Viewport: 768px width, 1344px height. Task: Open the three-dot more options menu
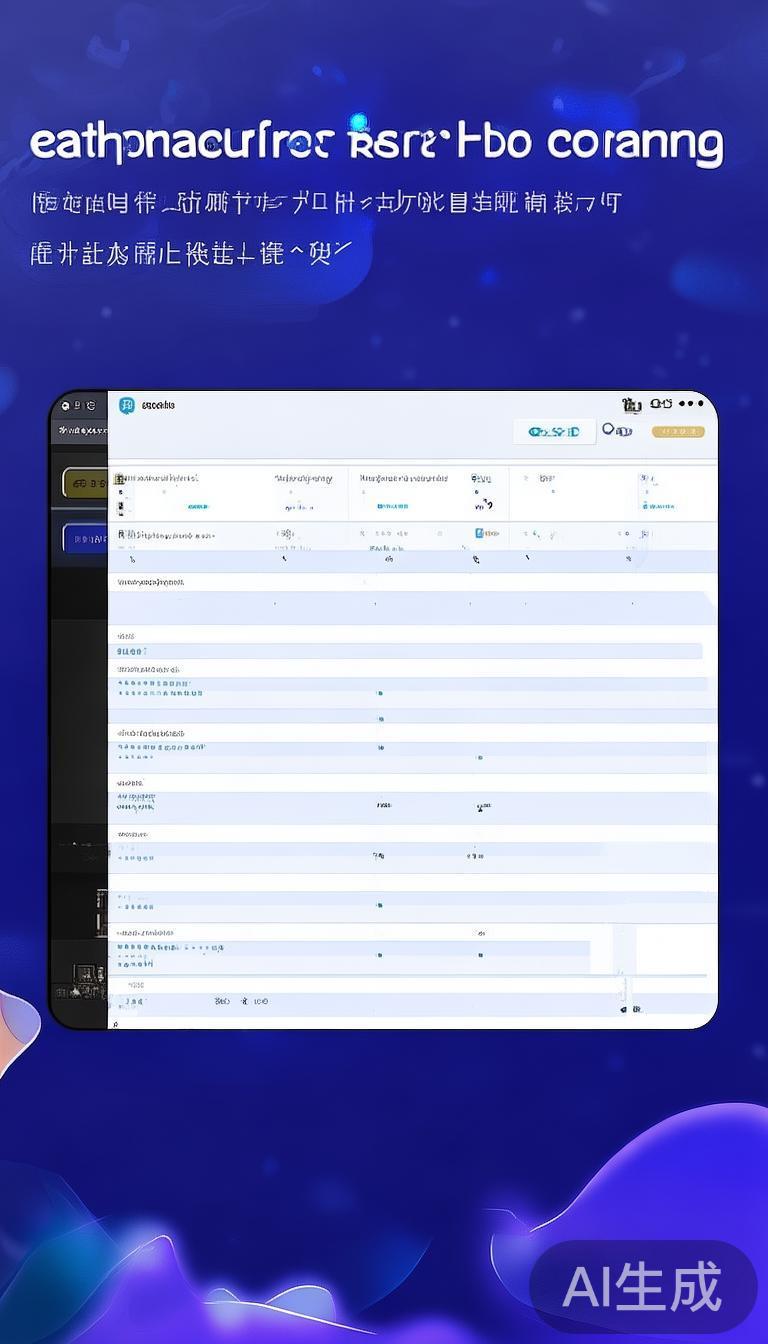tap(691, 404)
